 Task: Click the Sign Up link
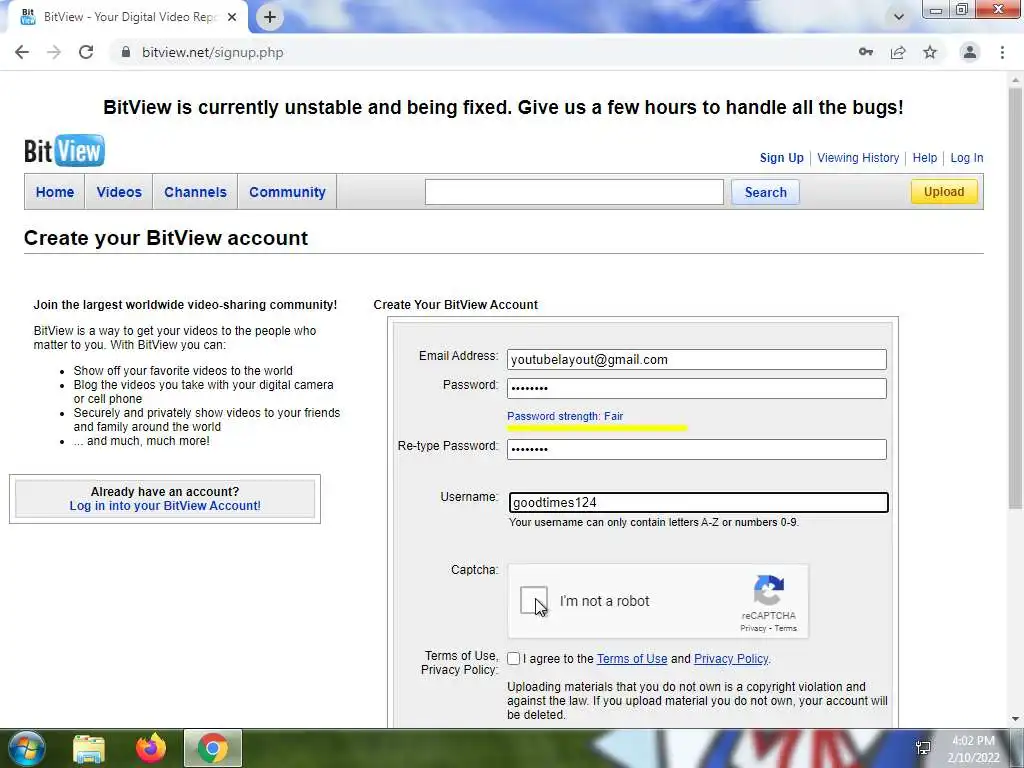pyautogui.click(x=782, y=157)
